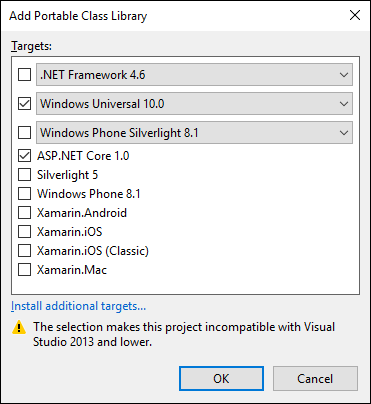Image resolution: width=371 pixels, height=404 pixels.
Task: Expand Windows Phone Silverlight version dropdown arrow
Action: click(344, 133)
